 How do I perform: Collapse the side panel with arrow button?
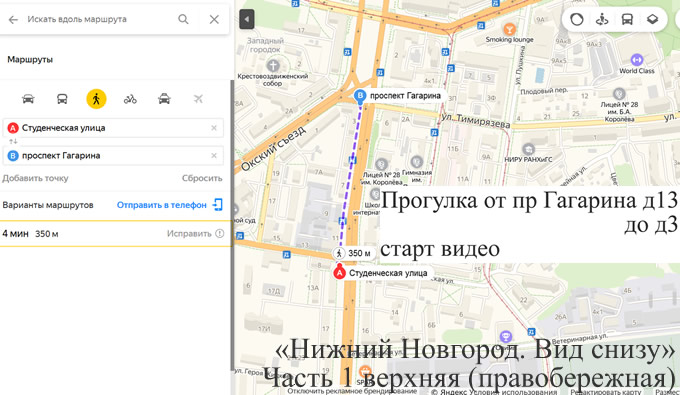pos(246,19)
